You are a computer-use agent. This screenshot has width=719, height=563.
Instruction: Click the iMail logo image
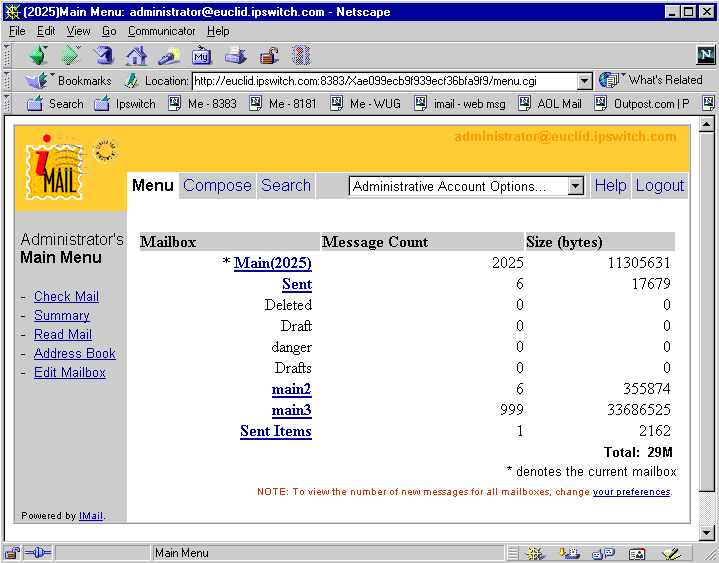point(72,167)
